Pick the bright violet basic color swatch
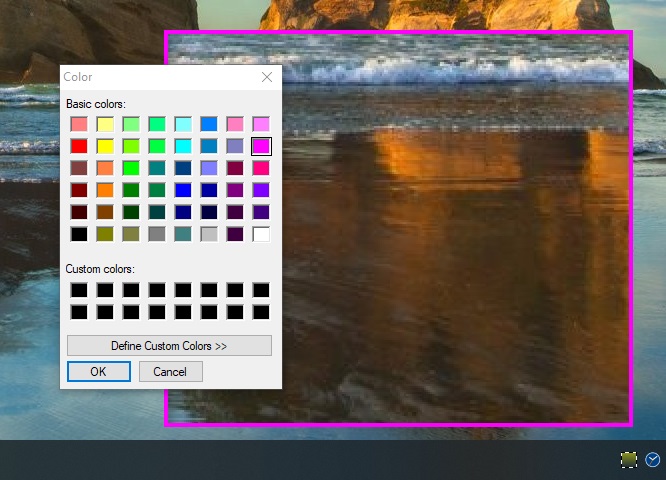The image size is (666, 480). (x=261, y=190)
